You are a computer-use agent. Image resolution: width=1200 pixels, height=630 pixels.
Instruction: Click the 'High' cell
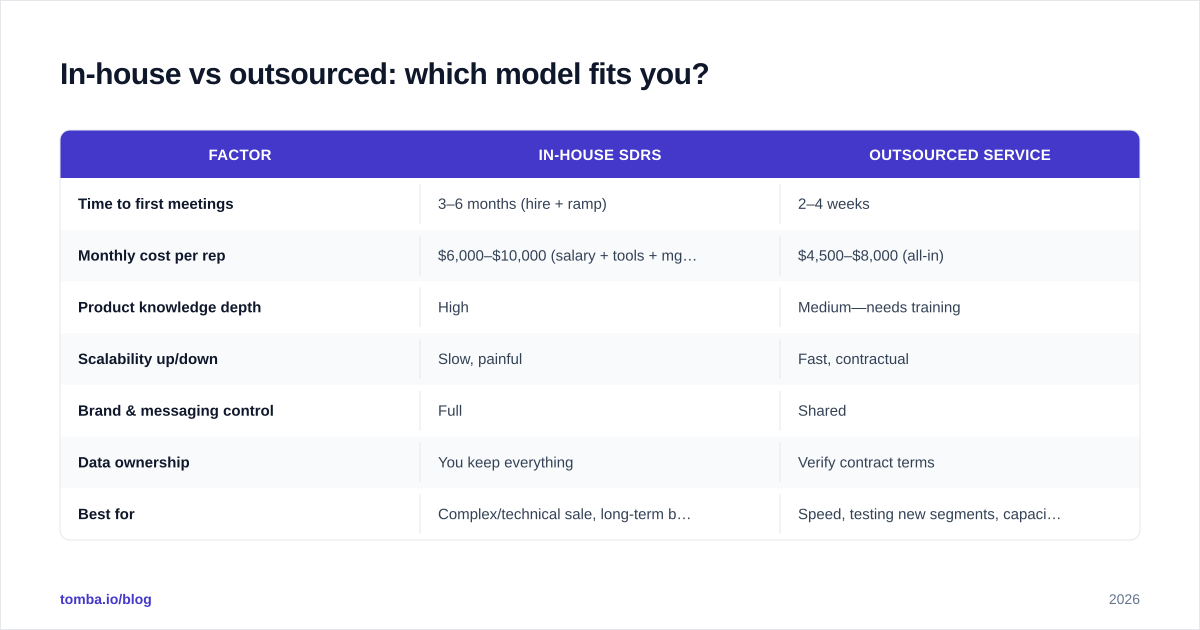click(x=600, y=307)
